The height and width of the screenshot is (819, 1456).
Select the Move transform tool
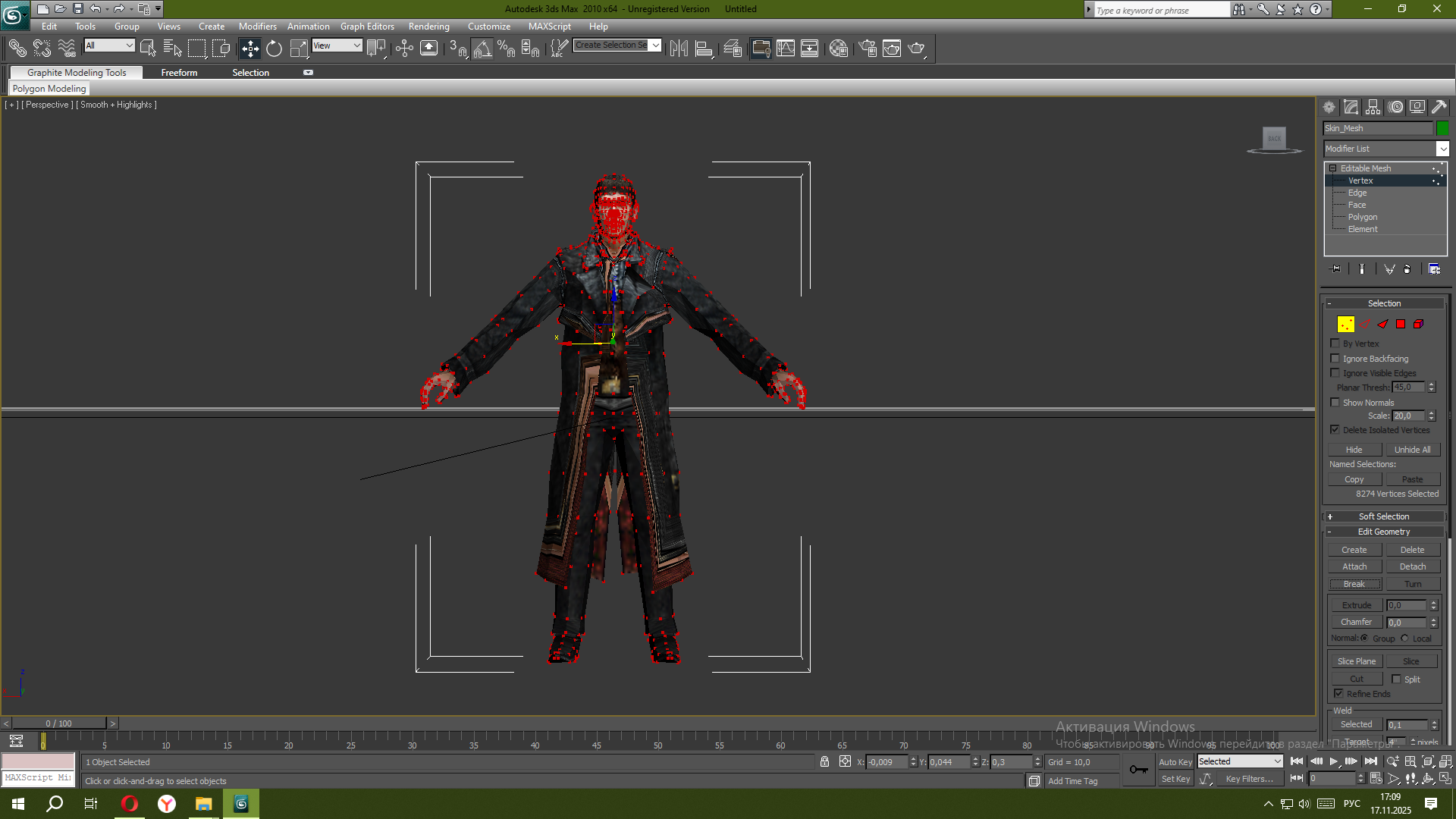pos(250,49)
